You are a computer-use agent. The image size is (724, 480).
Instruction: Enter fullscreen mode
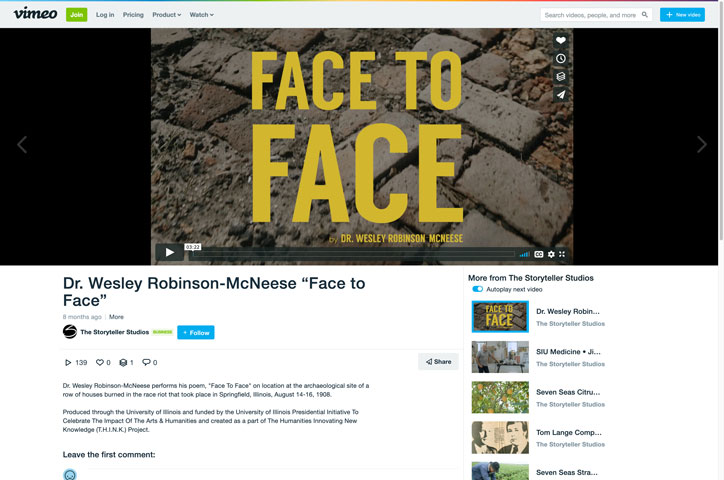562,254
